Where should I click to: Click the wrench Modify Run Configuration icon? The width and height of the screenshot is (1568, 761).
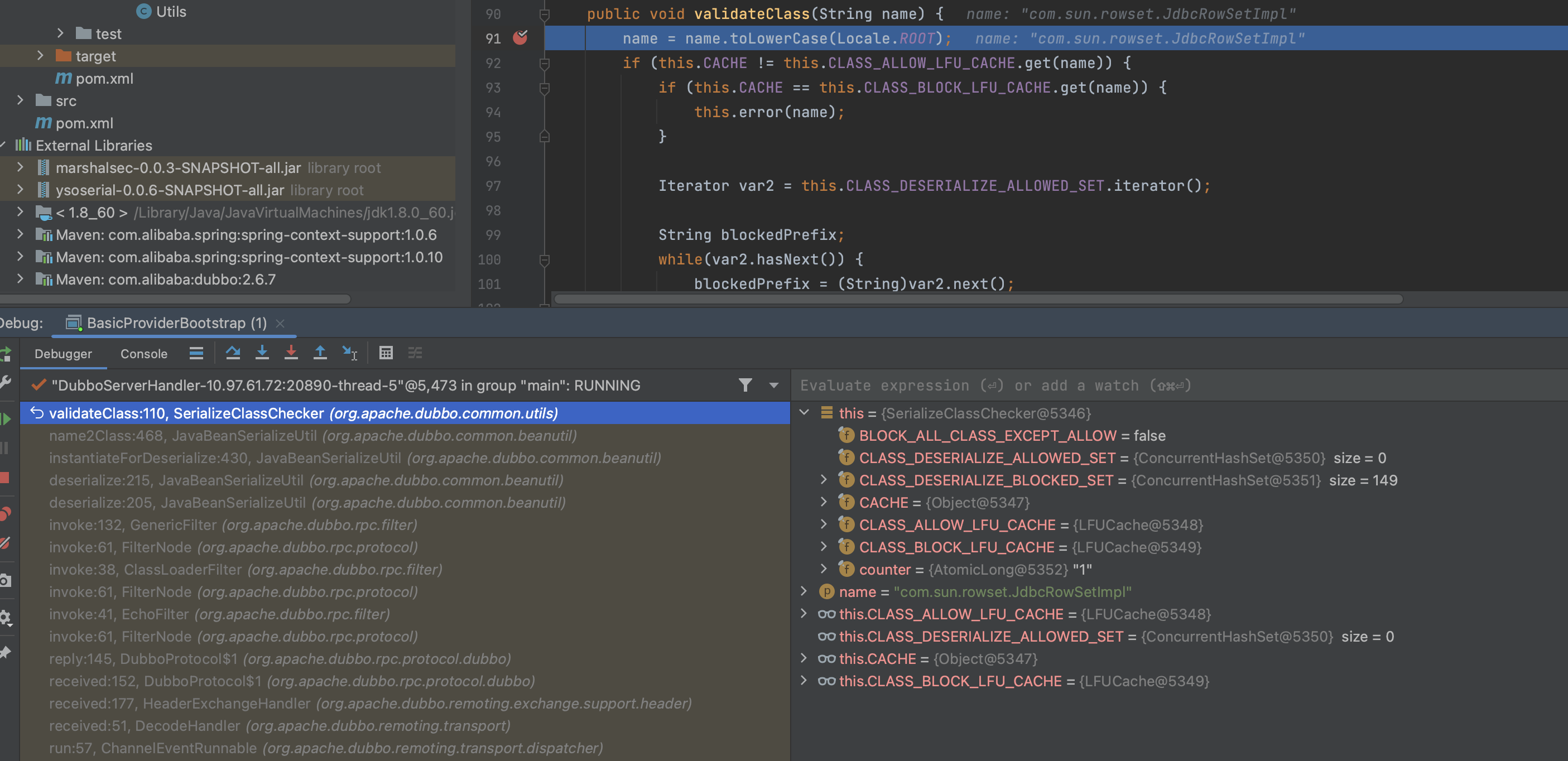tap(5, 383)
